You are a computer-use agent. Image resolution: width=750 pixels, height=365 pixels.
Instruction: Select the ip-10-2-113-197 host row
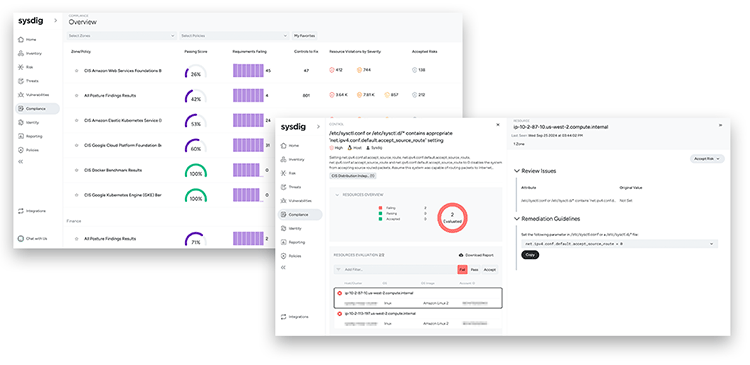click(x=418, y=319)
